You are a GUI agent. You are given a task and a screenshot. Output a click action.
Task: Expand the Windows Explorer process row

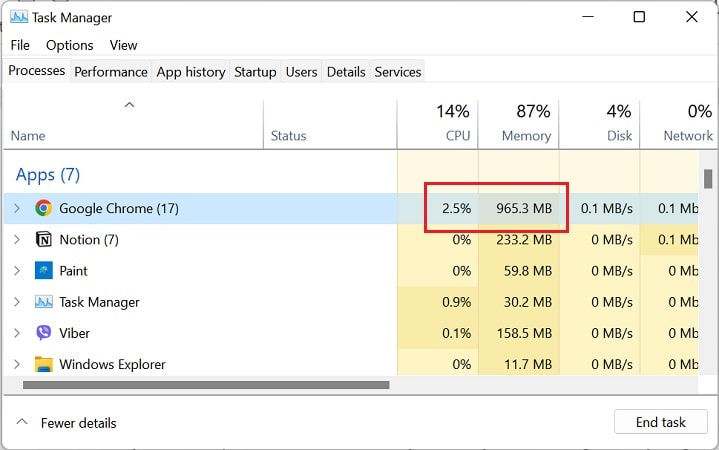click(x=17, y=364)
